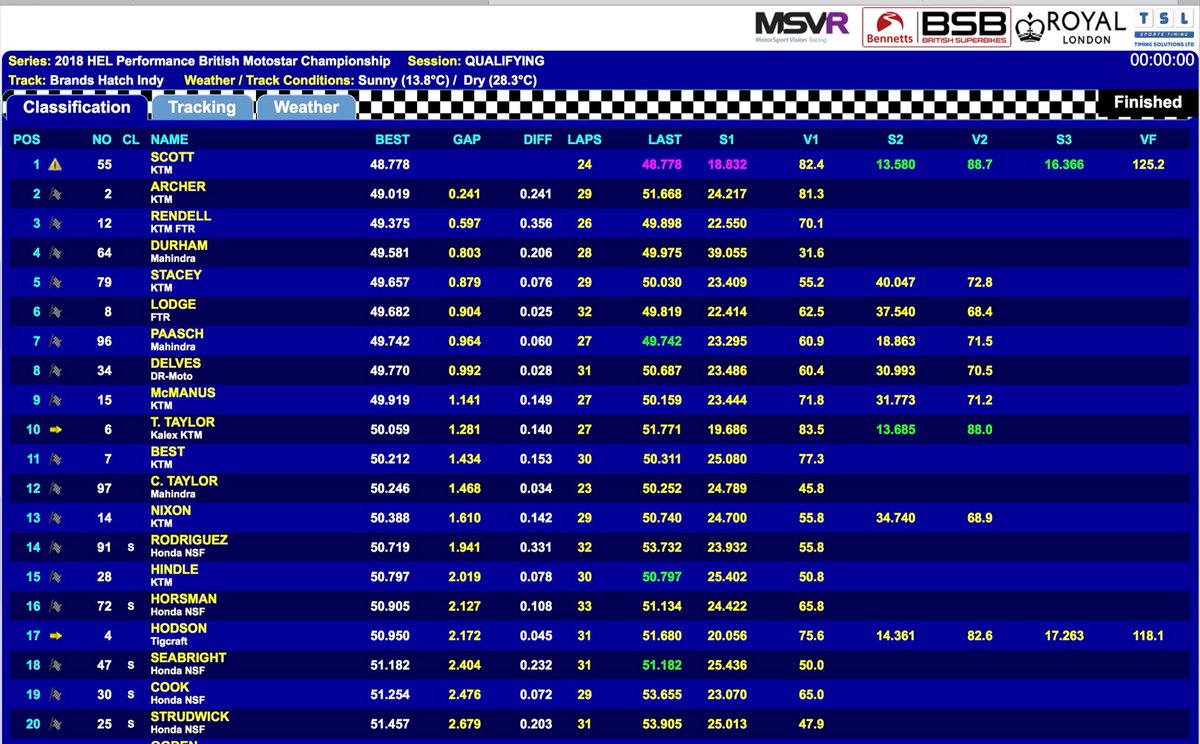
Task: Click STRUDWICK's gap value 2.679
Action: click(465, 725)
